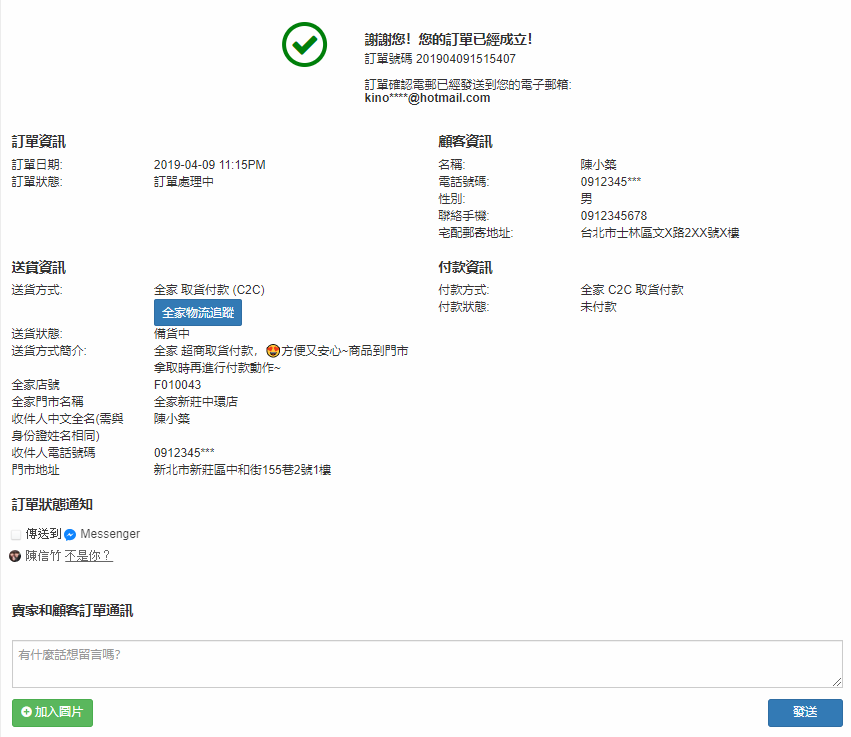Click the 賣家和顧客訂單通訊 heading
The image size is (851, 737).
(x=72, y=611)
